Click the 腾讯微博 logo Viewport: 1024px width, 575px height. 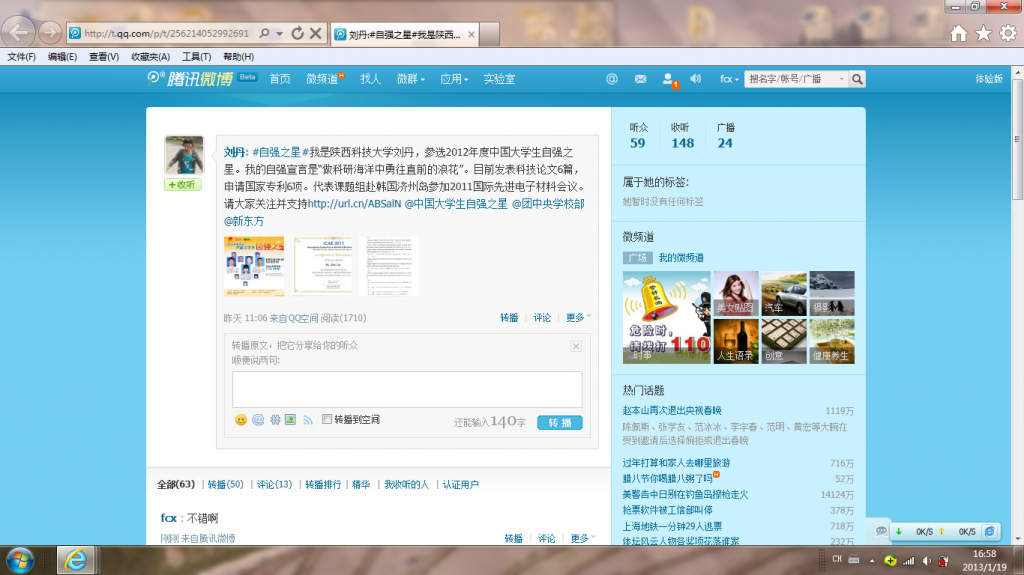(190, 79)
